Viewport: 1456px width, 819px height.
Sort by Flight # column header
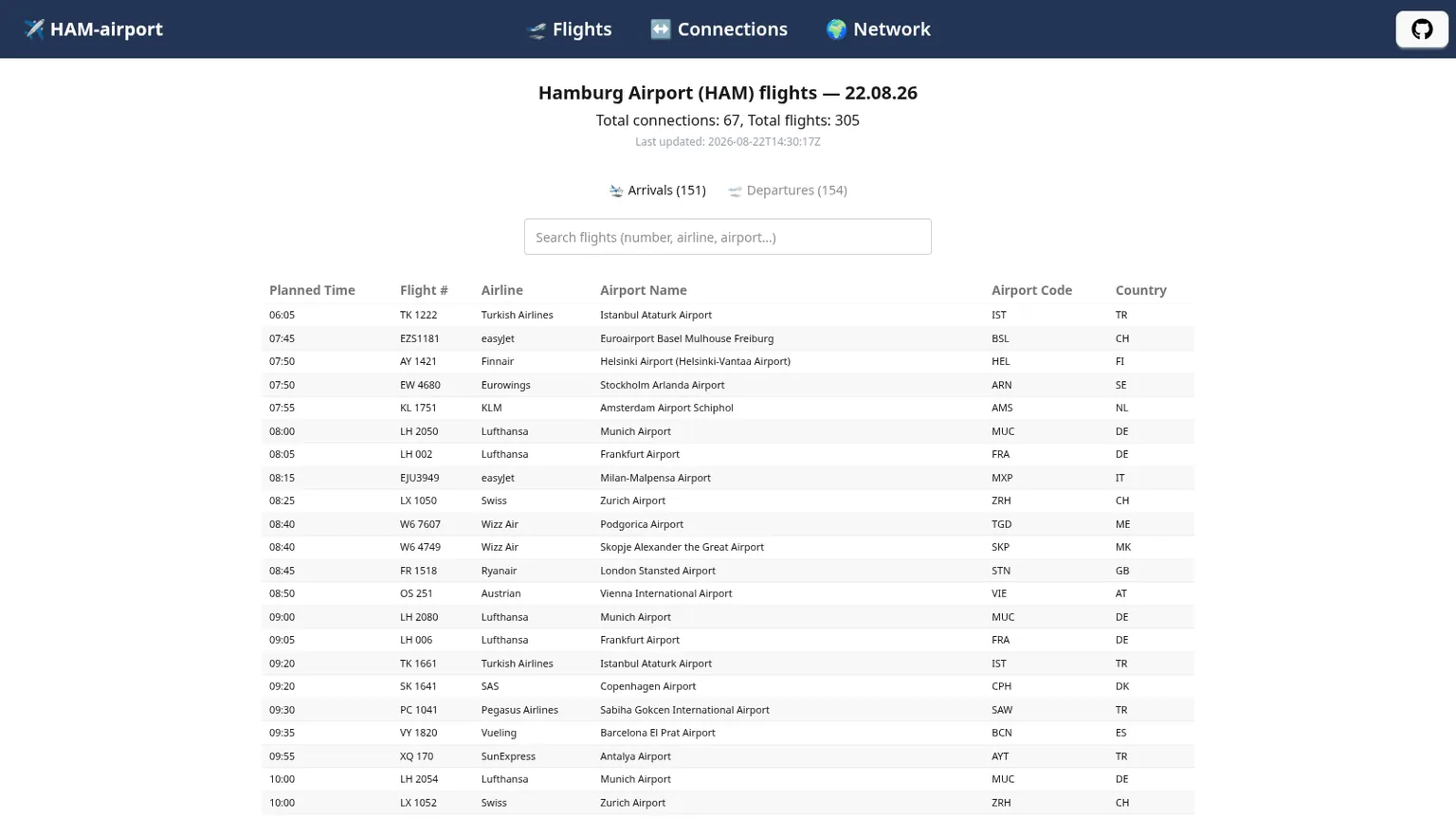[x=424, y=290]
